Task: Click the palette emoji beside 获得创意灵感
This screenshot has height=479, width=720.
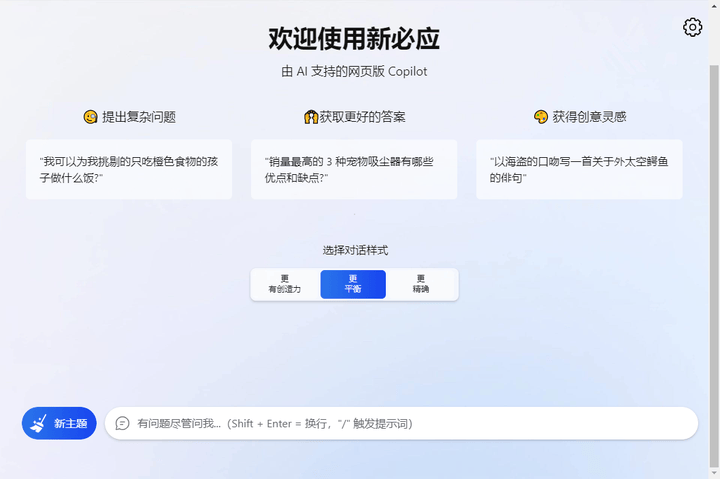Action: click(541, 117)
